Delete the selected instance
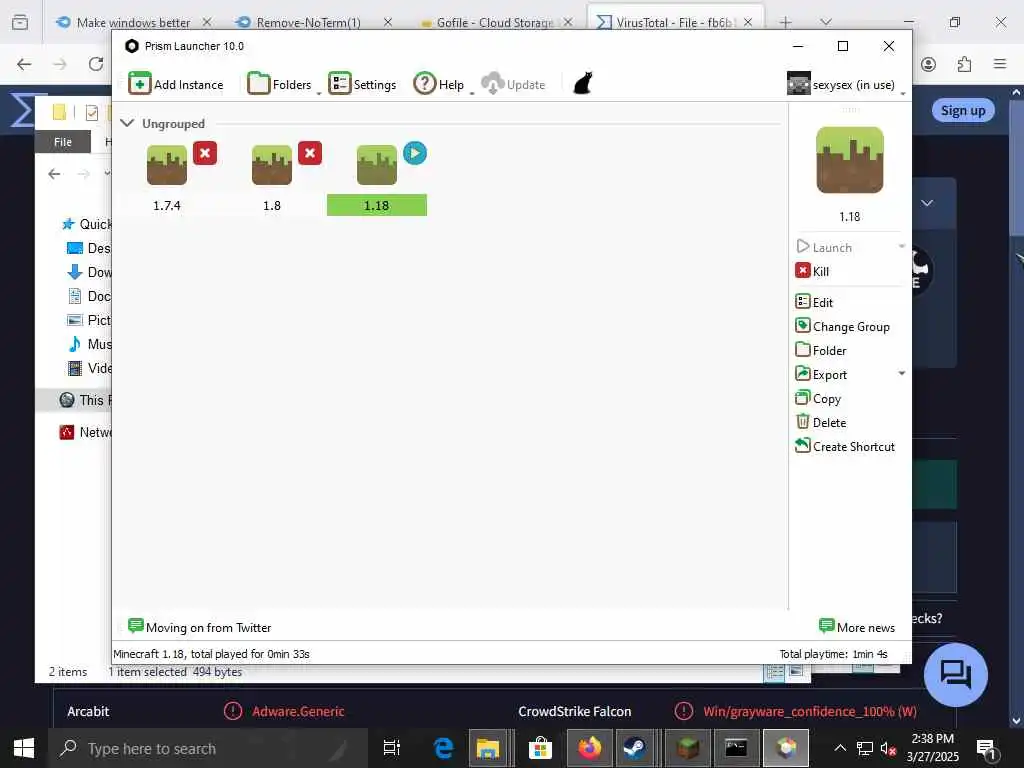The image size is (1024, 768). pyautogui.click(x=821, y=423)
